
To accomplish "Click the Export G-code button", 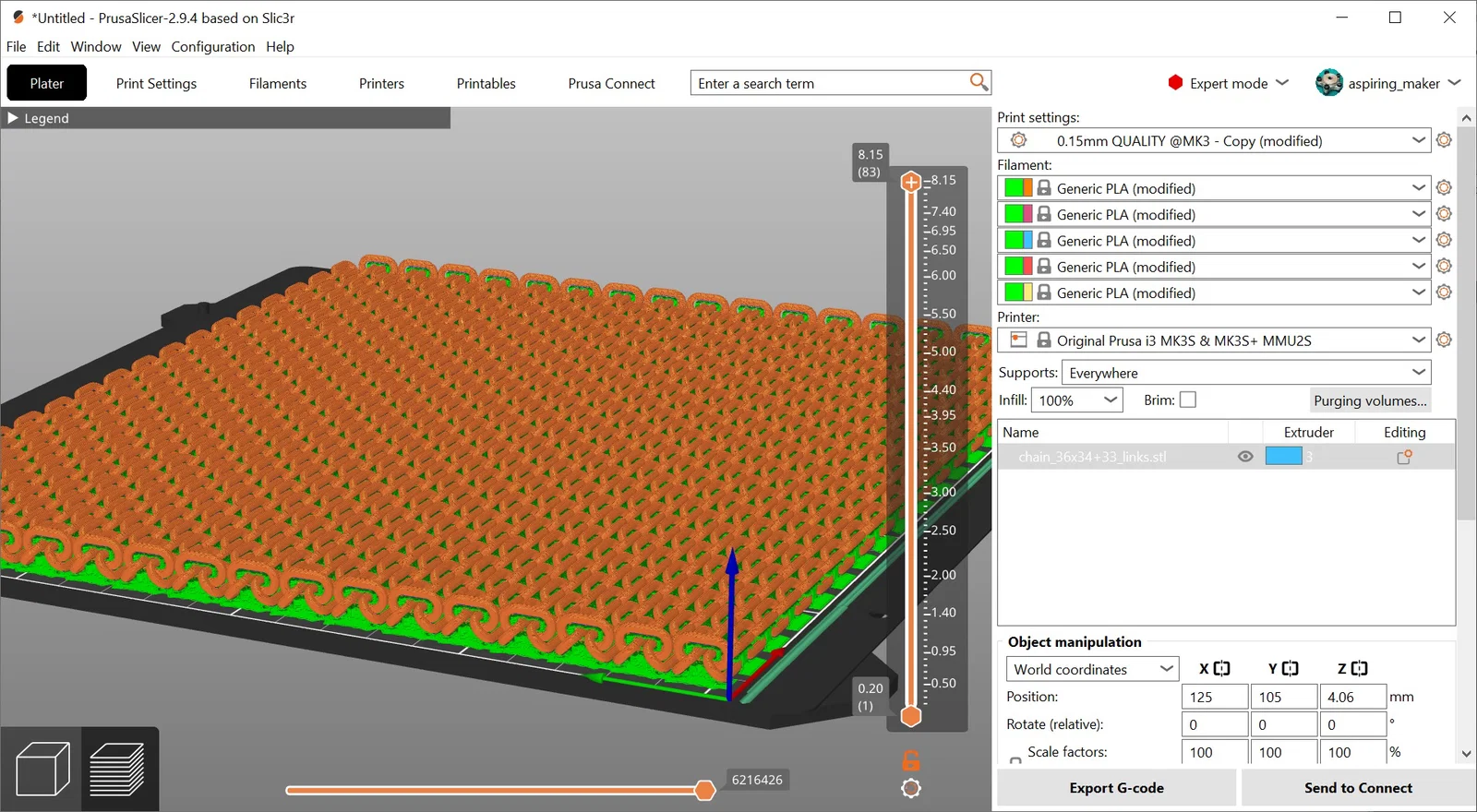I will pyautogui.click(x=1116, y=788).
